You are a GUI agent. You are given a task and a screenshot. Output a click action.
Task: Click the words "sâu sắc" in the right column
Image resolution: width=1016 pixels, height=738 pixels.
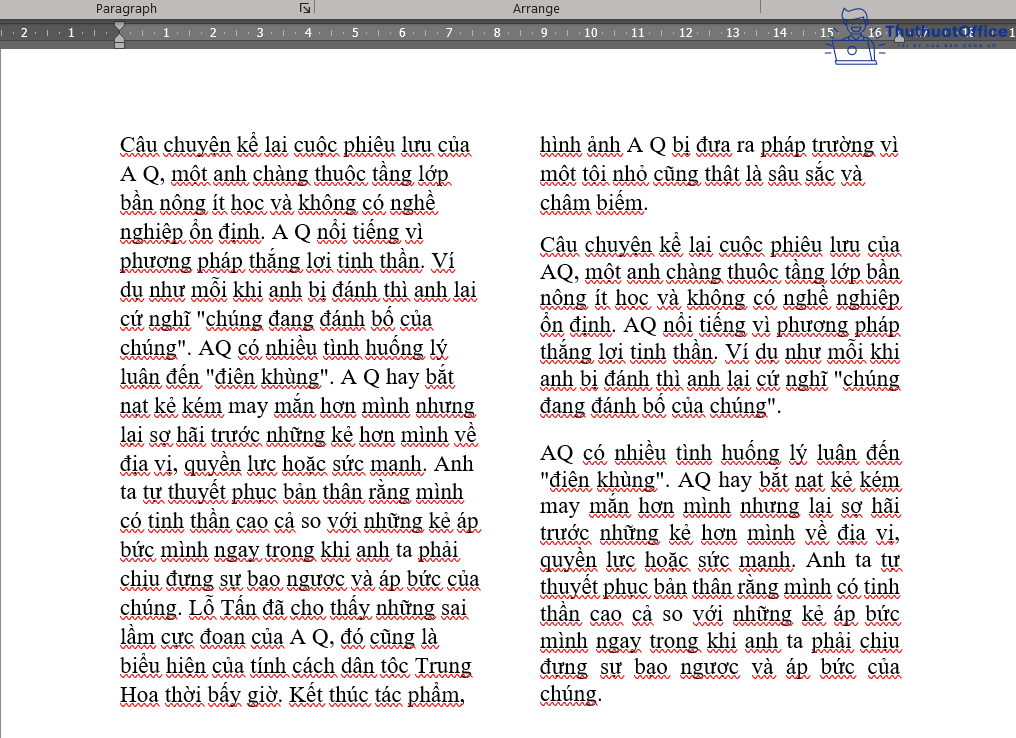coord(802,174)
